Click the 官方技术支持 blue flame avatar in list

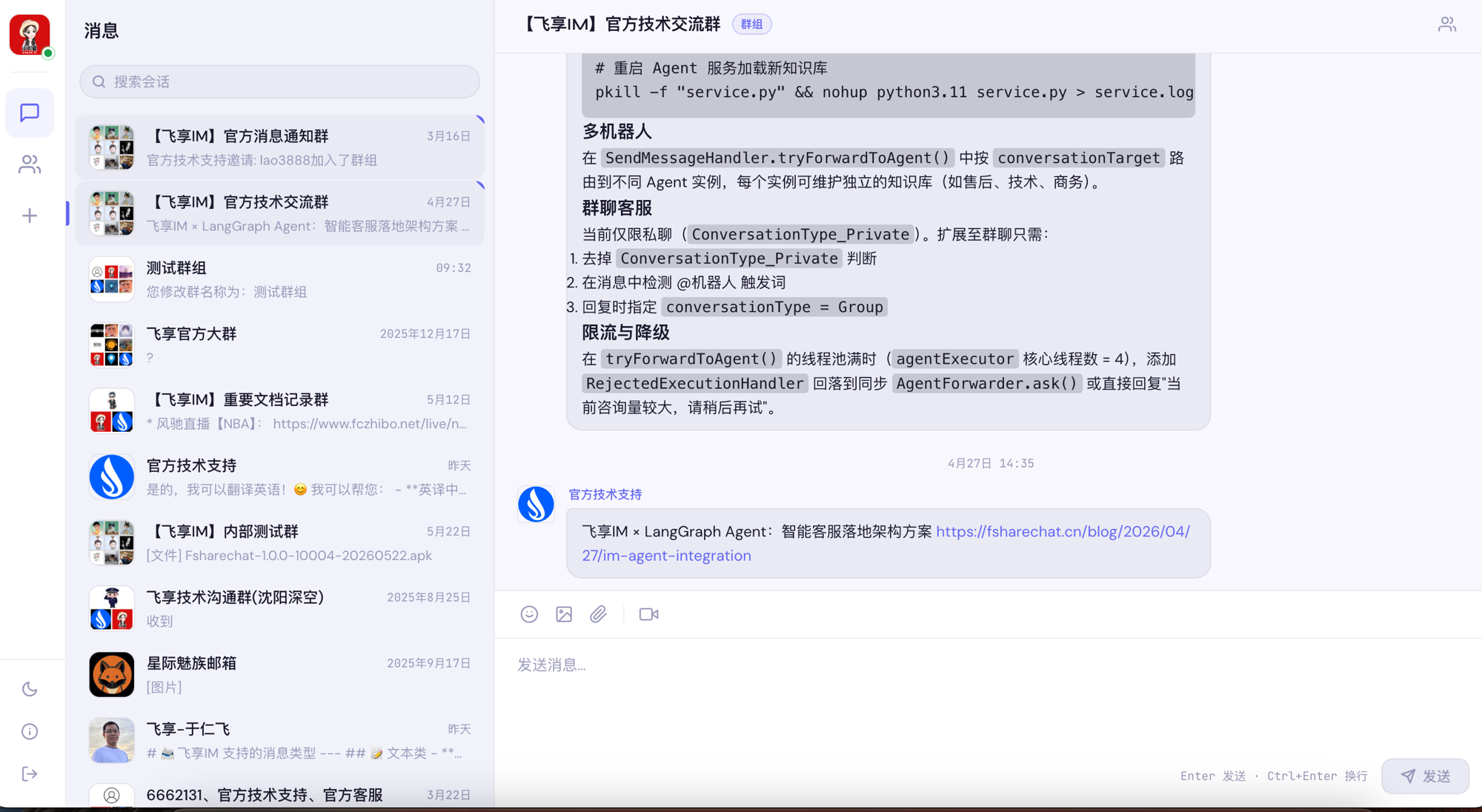coord(111,477)
